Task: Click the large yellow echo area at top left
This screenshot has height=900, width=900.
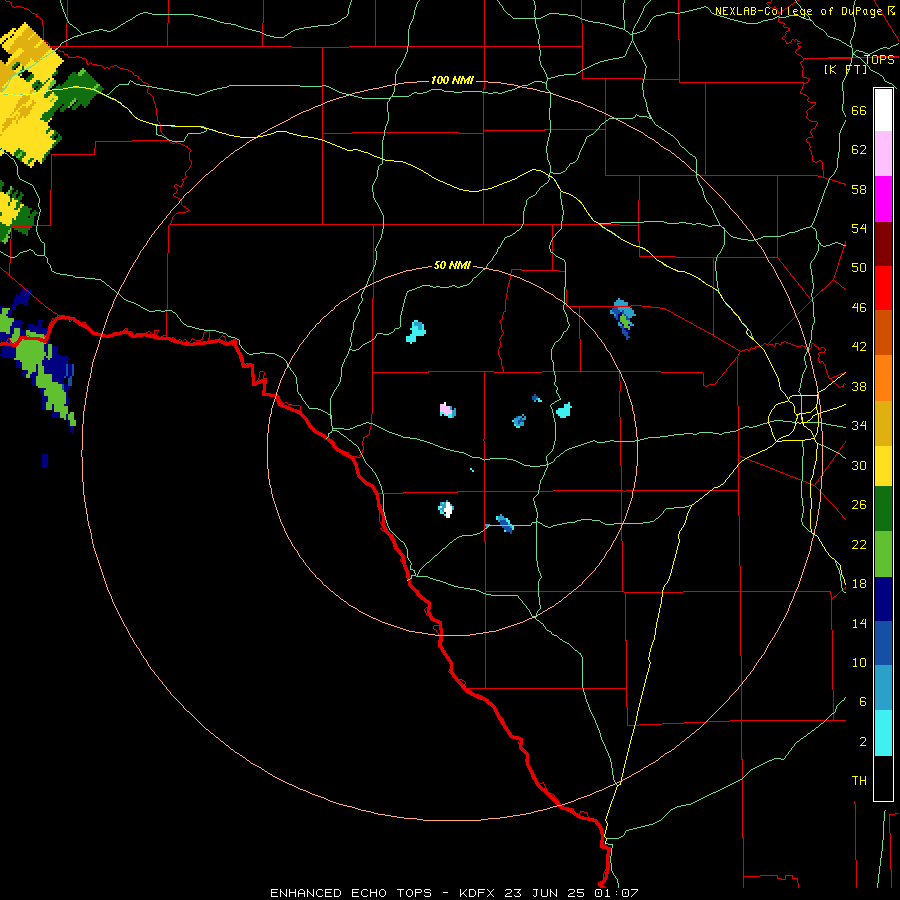Action: click(28, 95)
